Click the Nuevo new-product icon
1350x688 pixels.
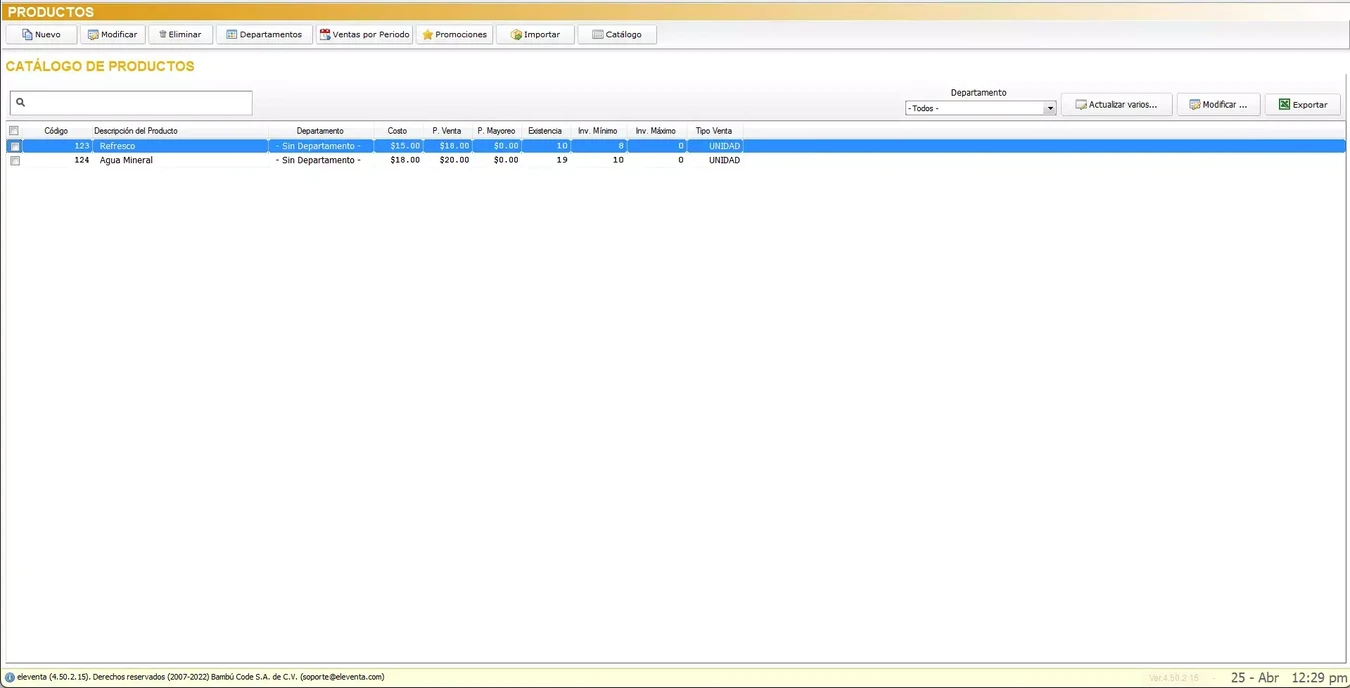28,34
